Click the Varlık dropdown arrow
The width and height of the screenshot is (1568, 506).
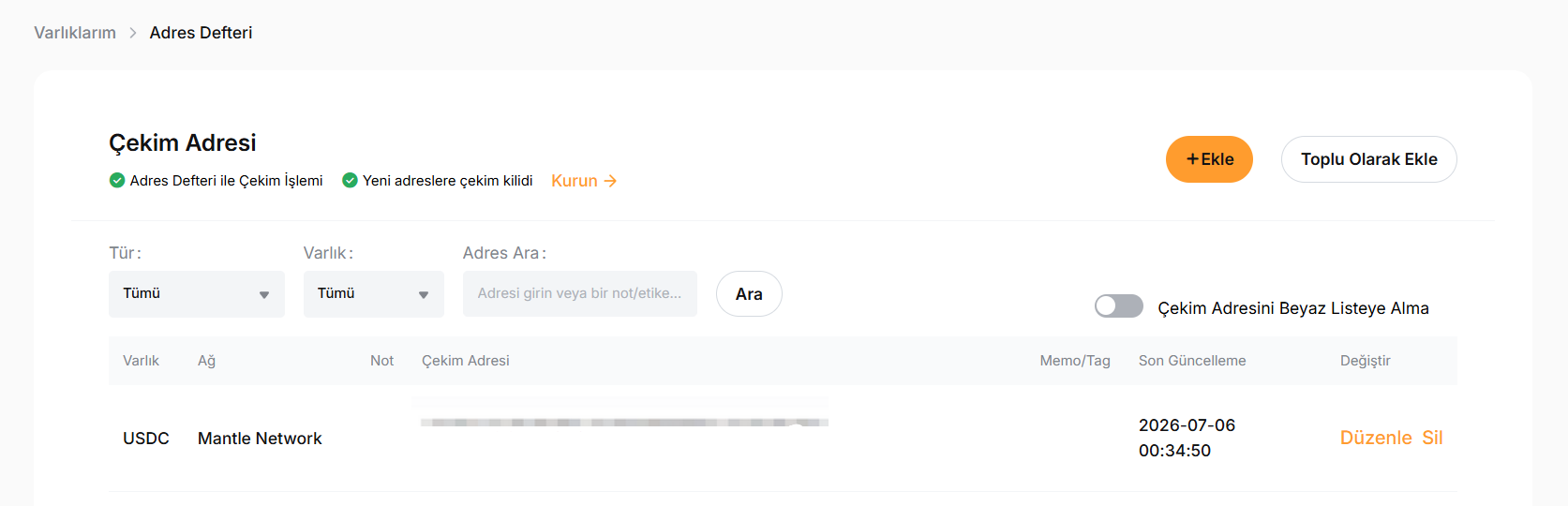424,294
